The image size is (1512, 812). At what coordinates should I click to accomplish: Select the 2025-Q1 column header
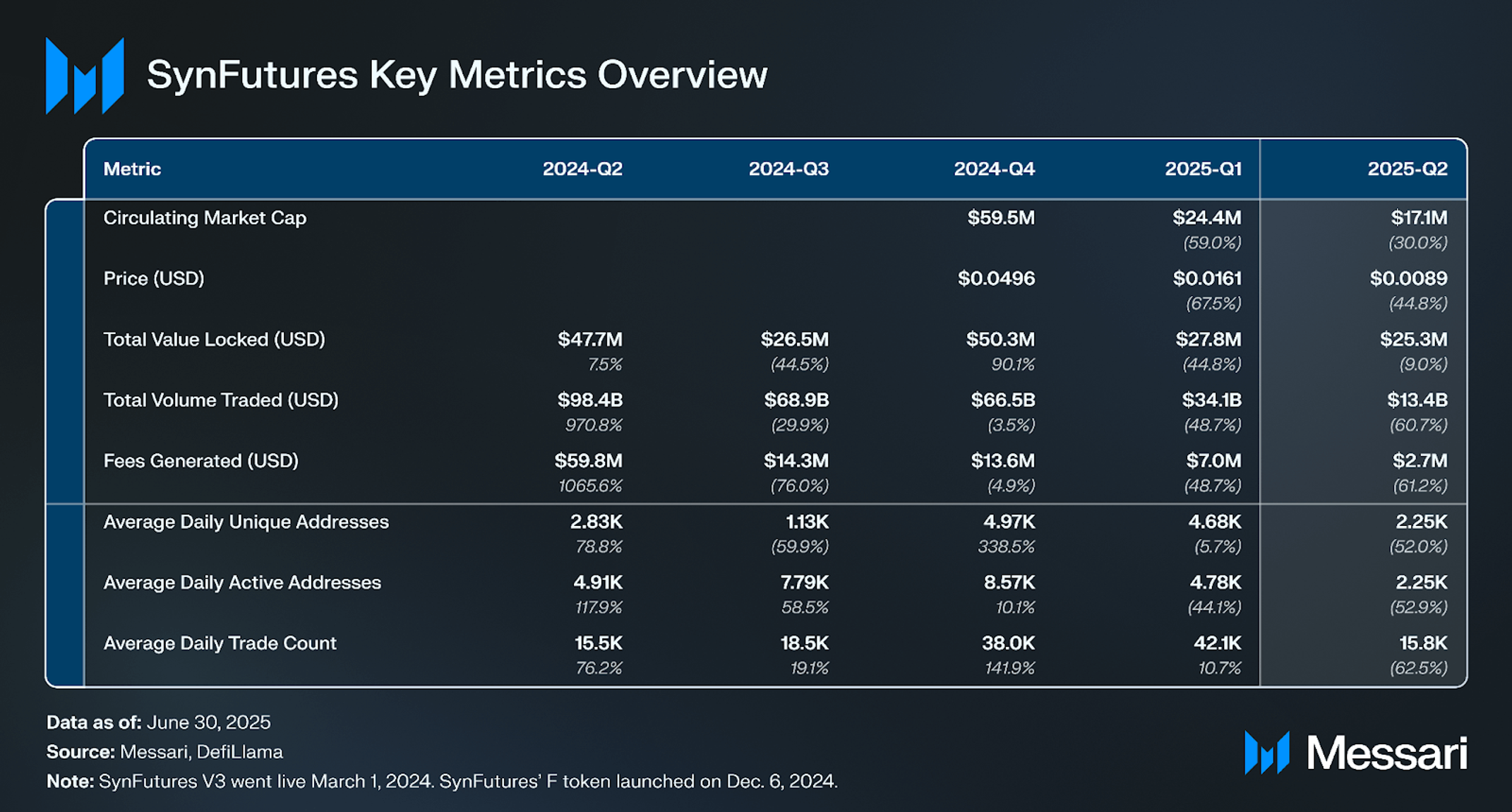(x=1203, y=169)
